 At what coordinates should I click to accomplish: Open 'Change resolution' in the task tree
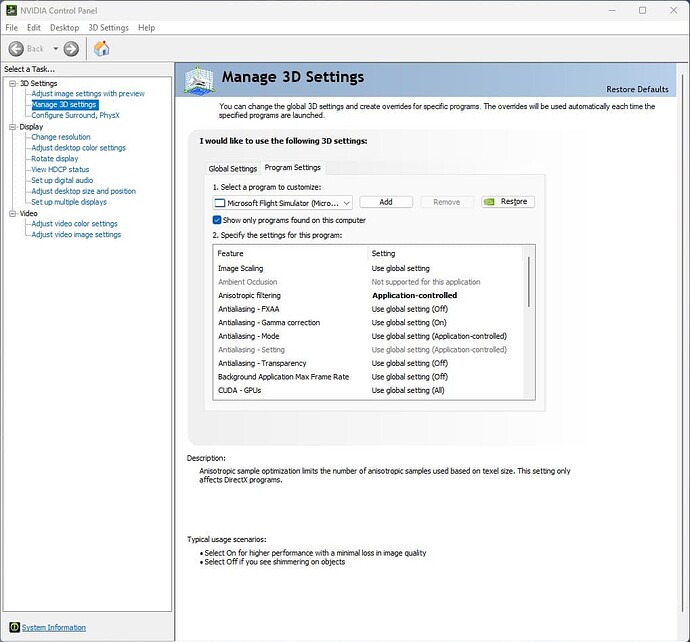click(60, 137)
